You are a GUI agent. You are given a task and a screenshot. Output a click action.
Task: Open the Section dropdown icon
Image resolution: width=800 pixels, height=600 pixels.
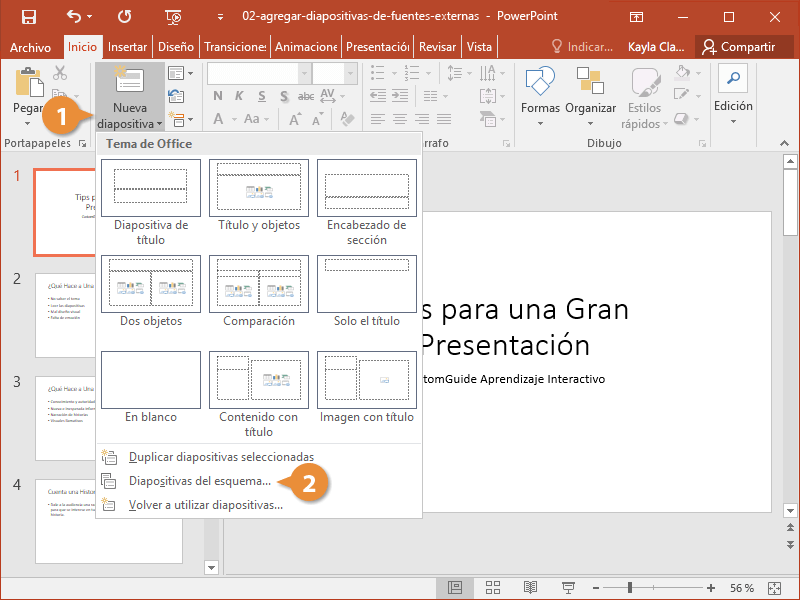pos(180,119)
